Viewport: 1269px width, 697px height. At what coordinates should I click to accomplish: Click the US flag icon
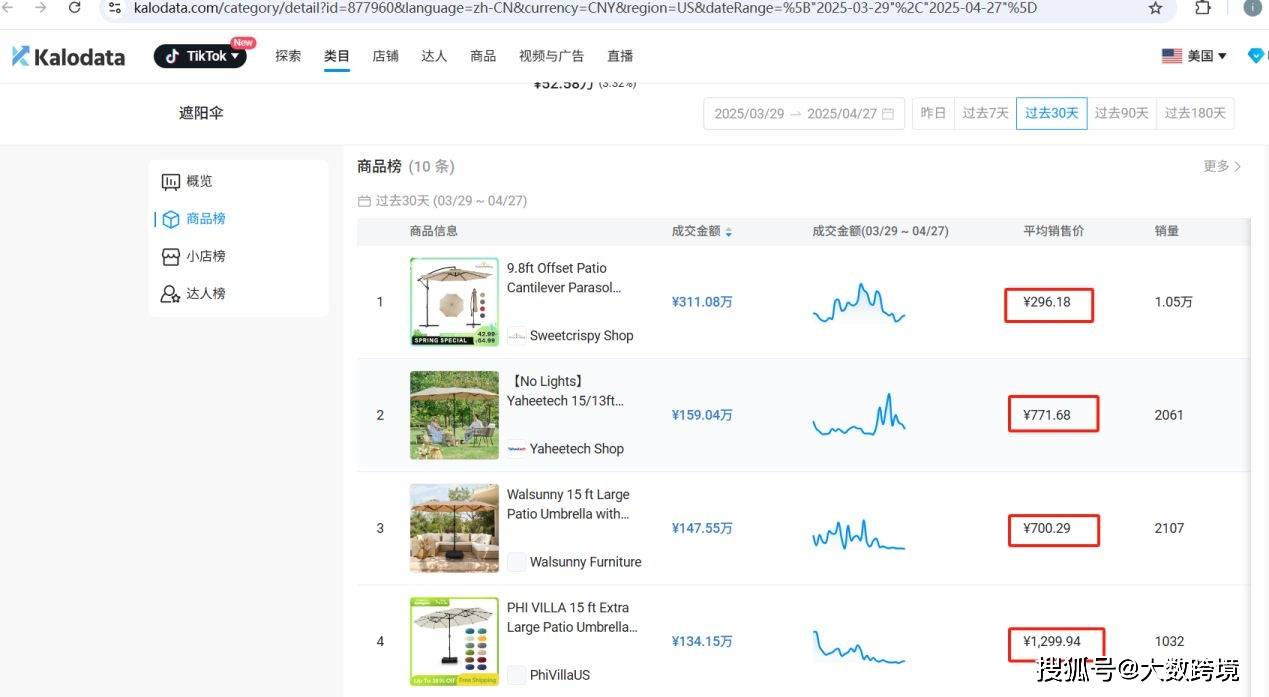coord(1171,56)
